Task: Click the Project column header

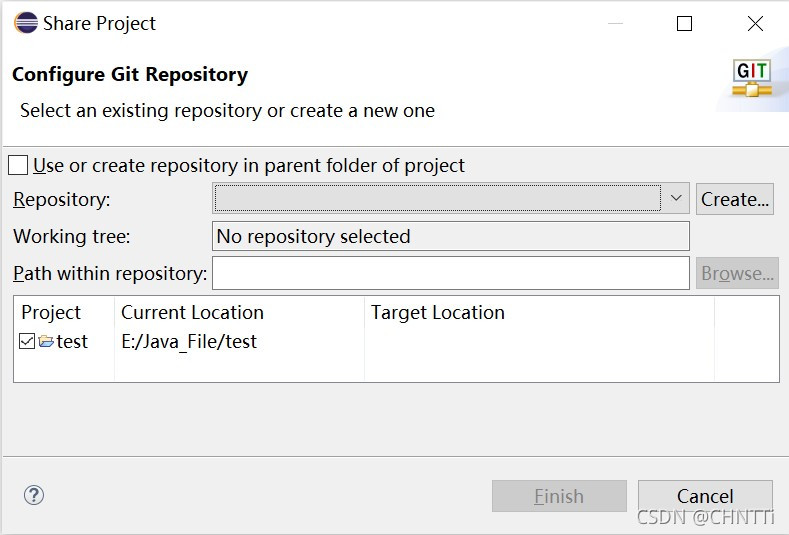Action: pos(64,313)
